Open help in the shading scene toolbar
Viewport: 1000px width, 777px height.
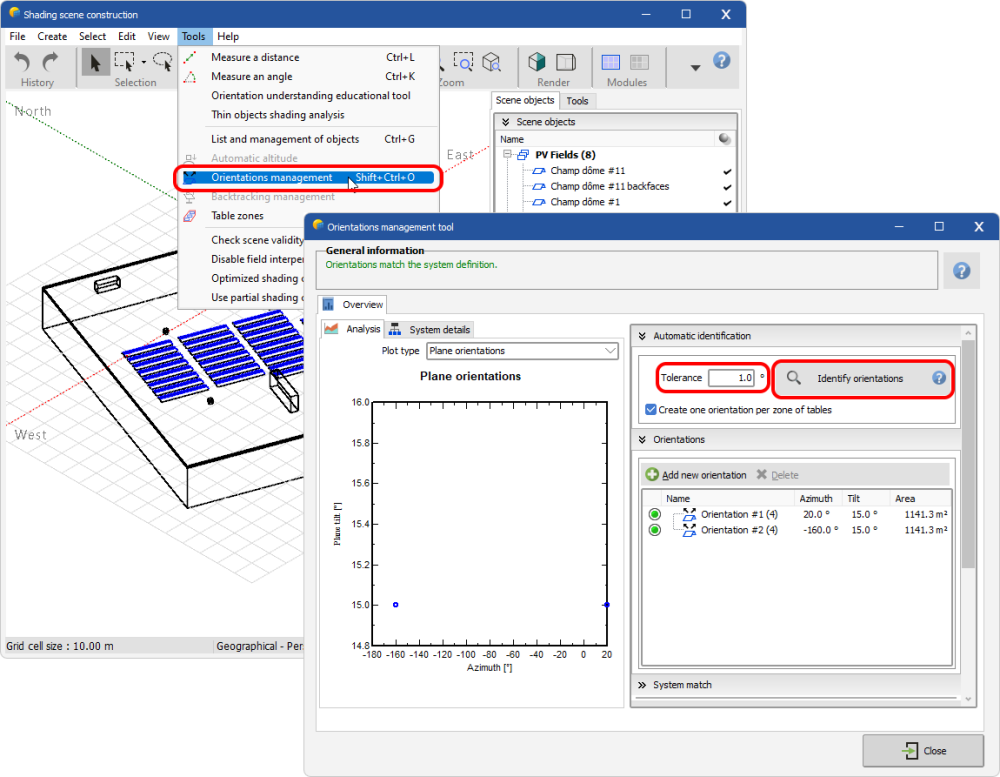(722, 61)
